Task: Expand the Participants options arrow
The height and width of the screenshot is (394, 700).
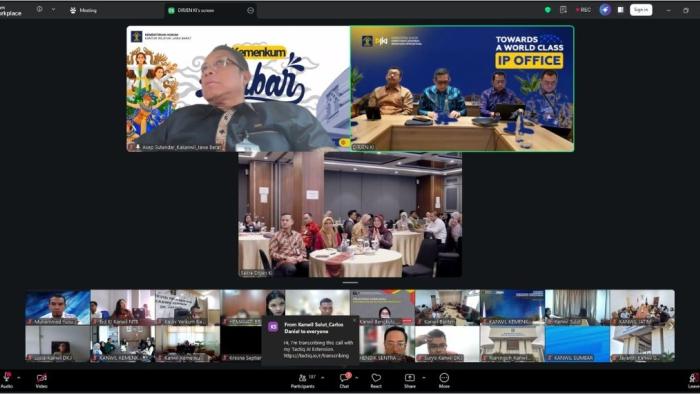Action: [323, 378]
